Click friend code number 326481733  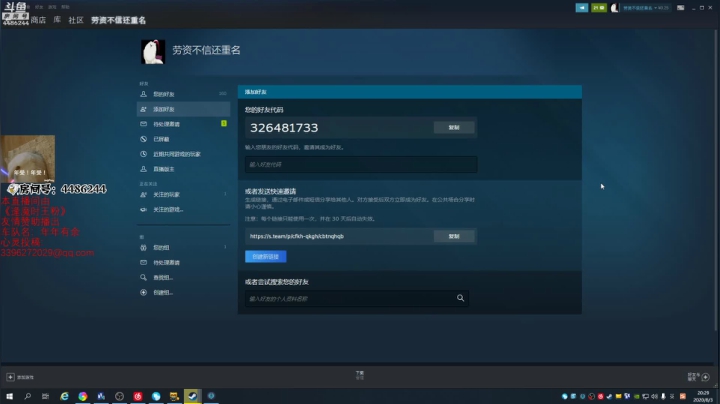click(284, 128)
